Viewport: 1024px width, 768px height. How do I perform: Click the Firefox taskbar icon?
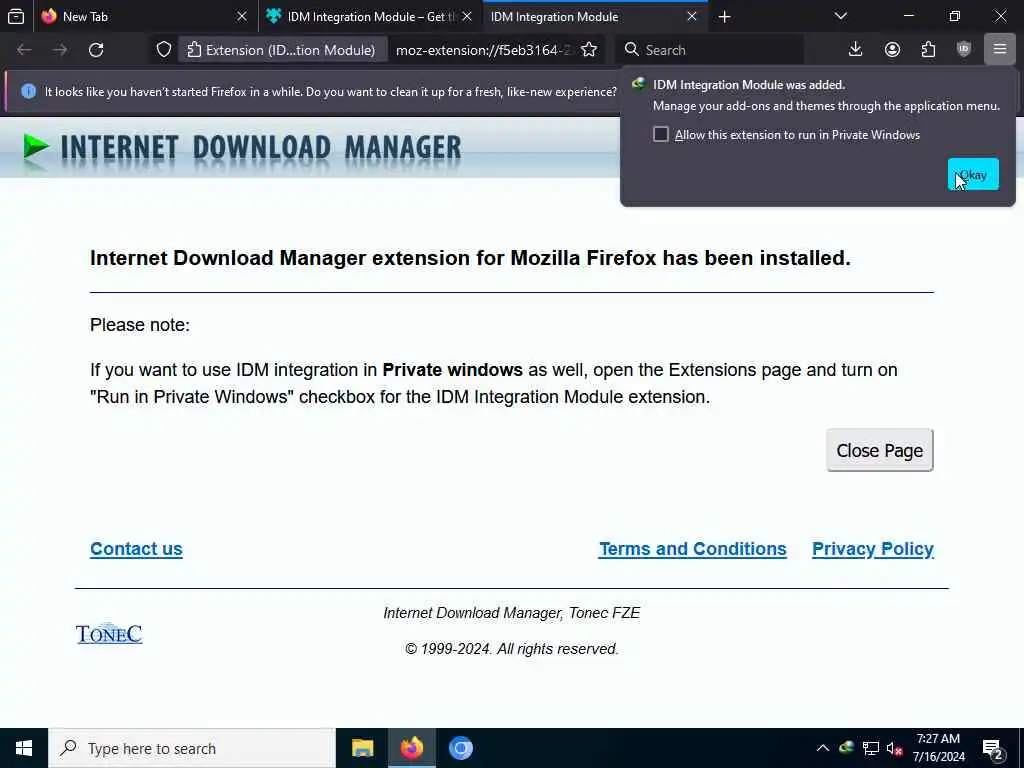pos(411,748)
